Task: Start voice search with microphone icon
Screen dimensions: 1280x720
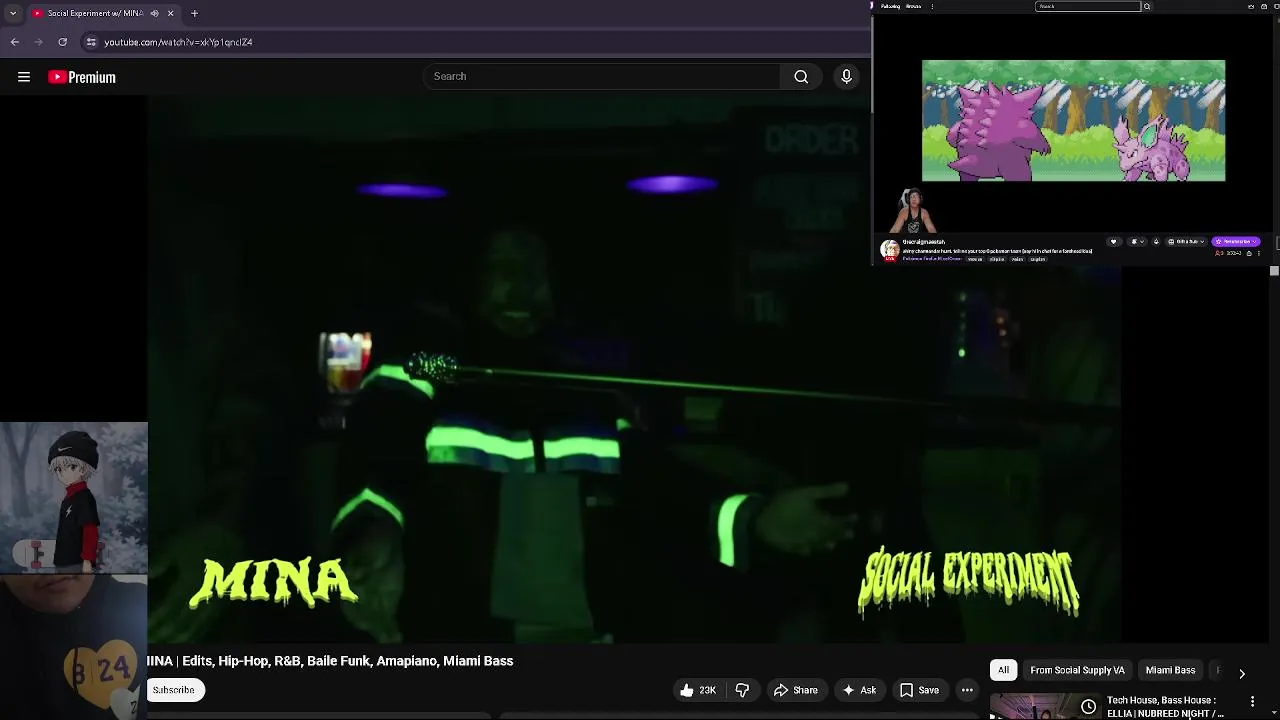Action: coord(846,76)
